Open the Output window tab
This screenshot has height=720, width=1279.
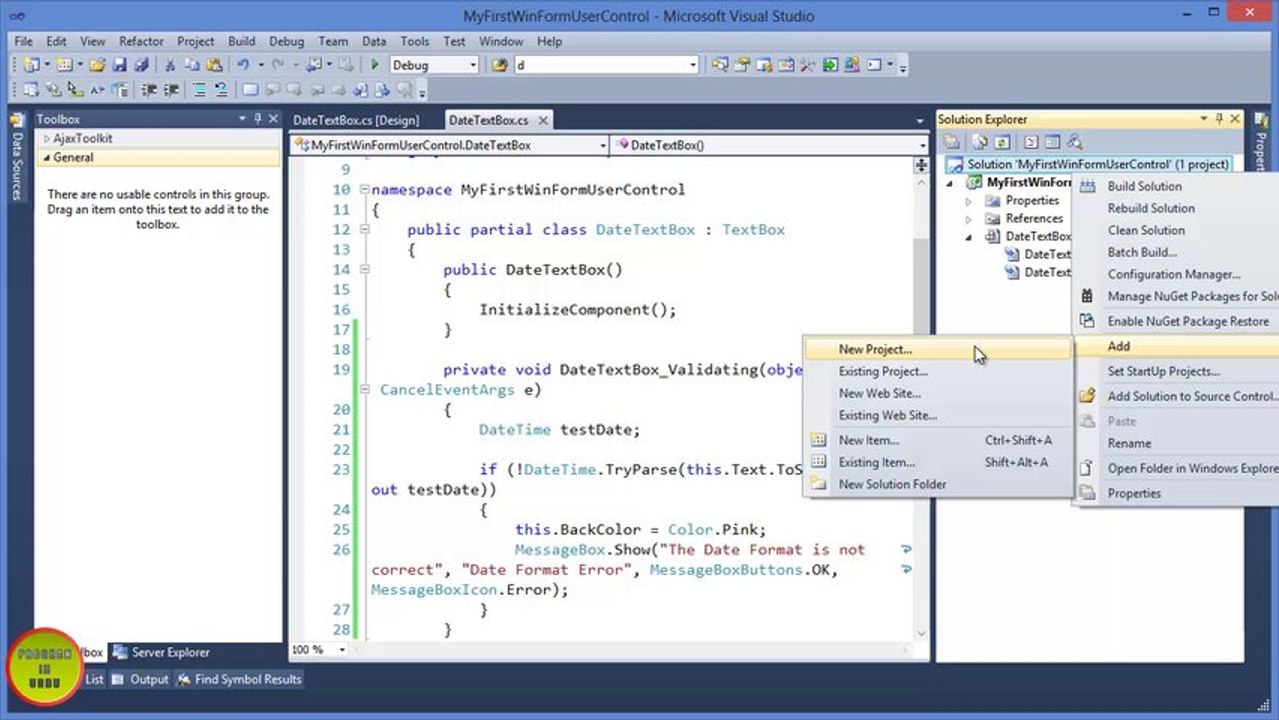tap(140, 679)
